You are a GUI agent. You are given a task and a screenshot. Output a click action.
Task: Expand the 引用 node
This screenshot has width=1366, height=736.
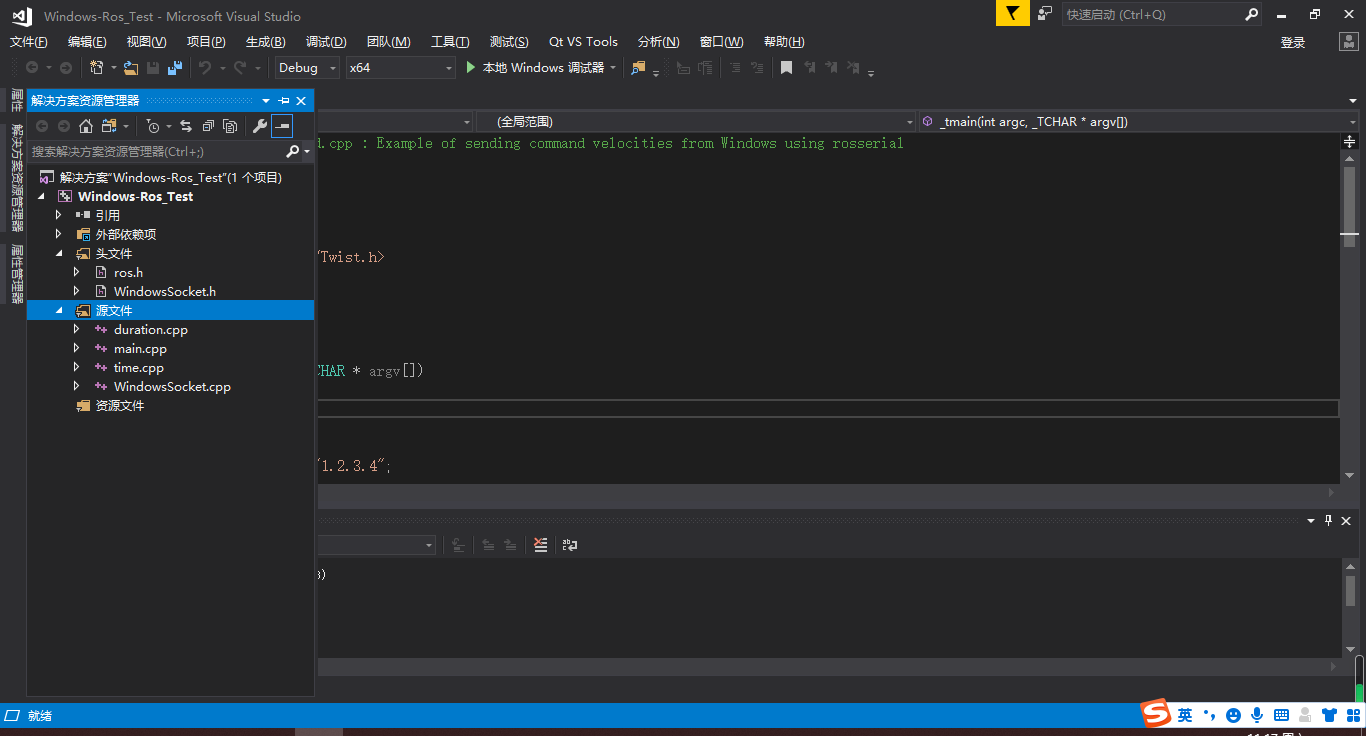click(x=58, y=216)
